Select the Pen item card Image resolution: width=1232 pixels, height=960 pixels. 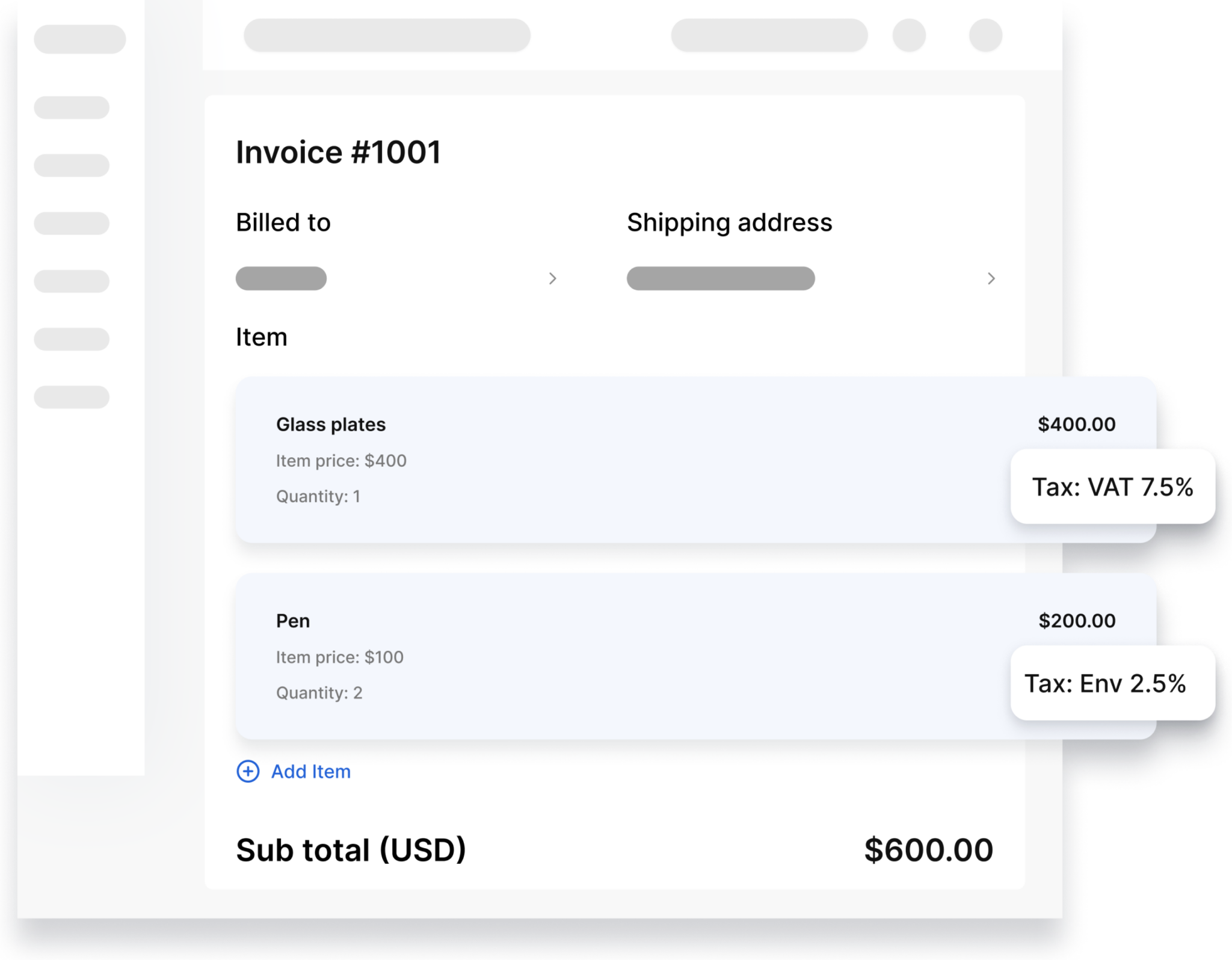pyautogui.click(x=695, y=657)
